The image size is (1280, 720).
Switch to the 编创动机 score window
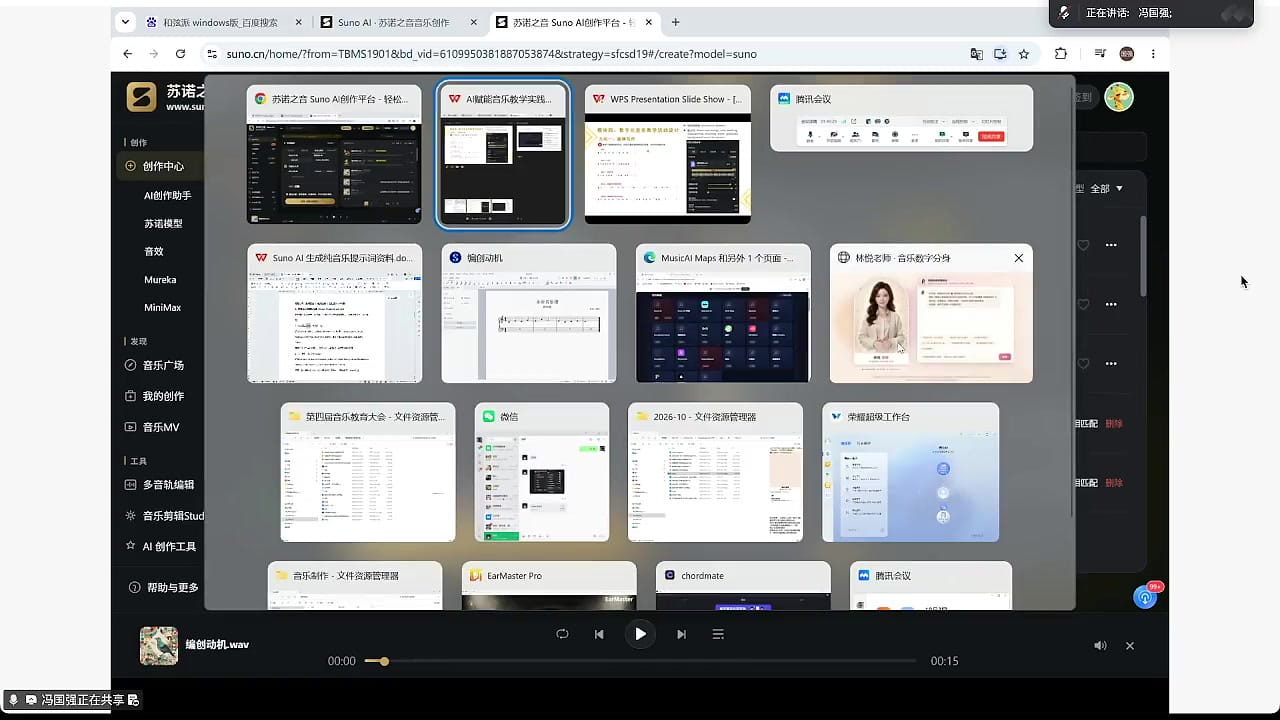pos(529,313)
